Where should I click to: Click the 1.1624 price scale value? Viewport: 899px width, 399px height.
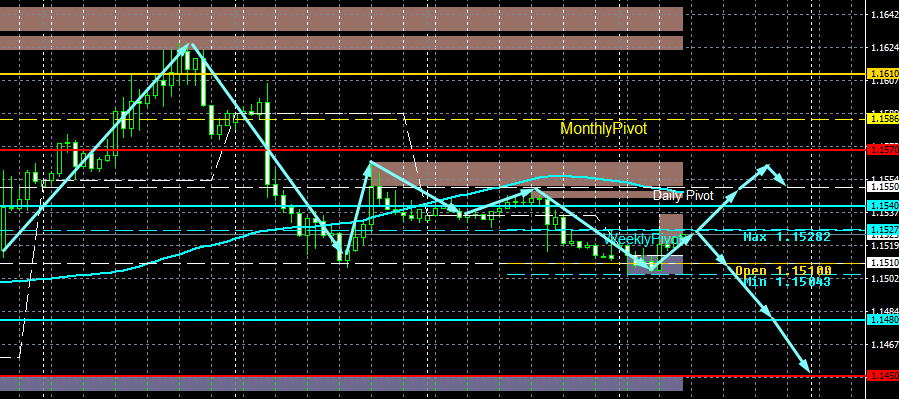click(x=885, y=48)
